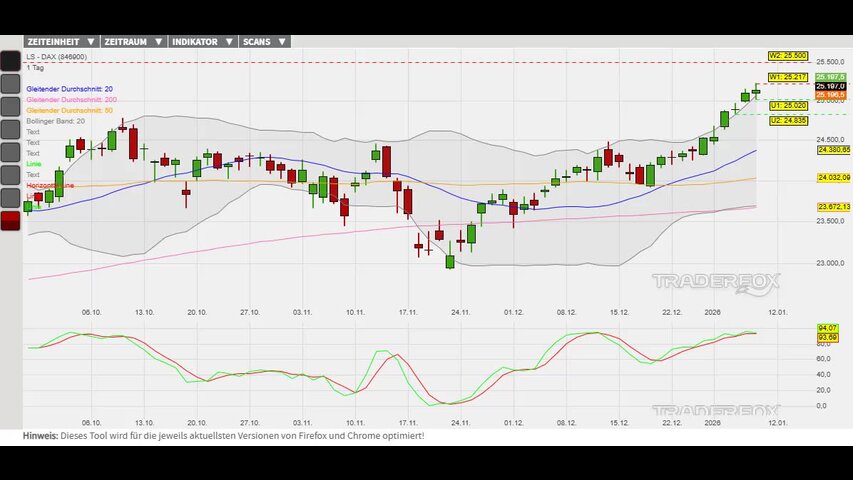This screenshot has width=853, height=480.
Task: Click the red button in the left sidebar
Action: pyautogui.click(x=10, y=221)
